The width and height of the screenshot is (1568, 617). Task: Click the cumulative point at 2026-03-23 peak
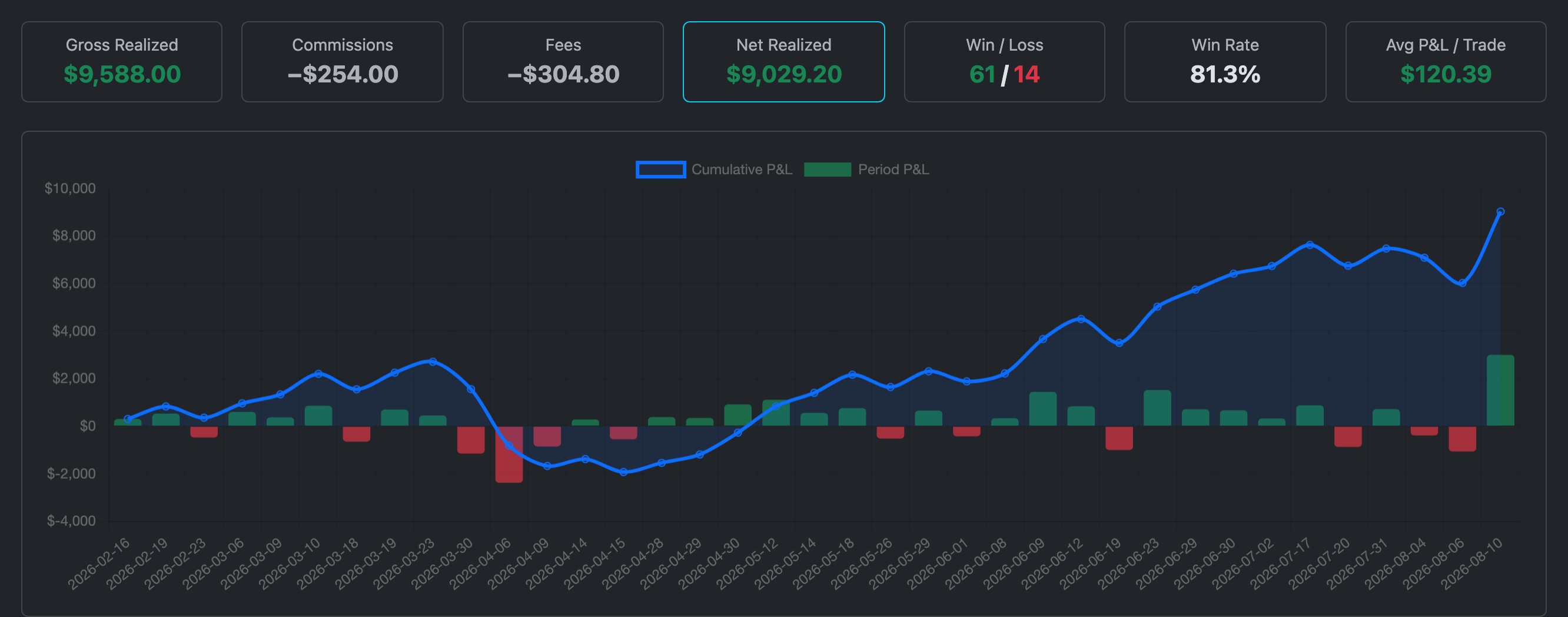coord(433,361)
